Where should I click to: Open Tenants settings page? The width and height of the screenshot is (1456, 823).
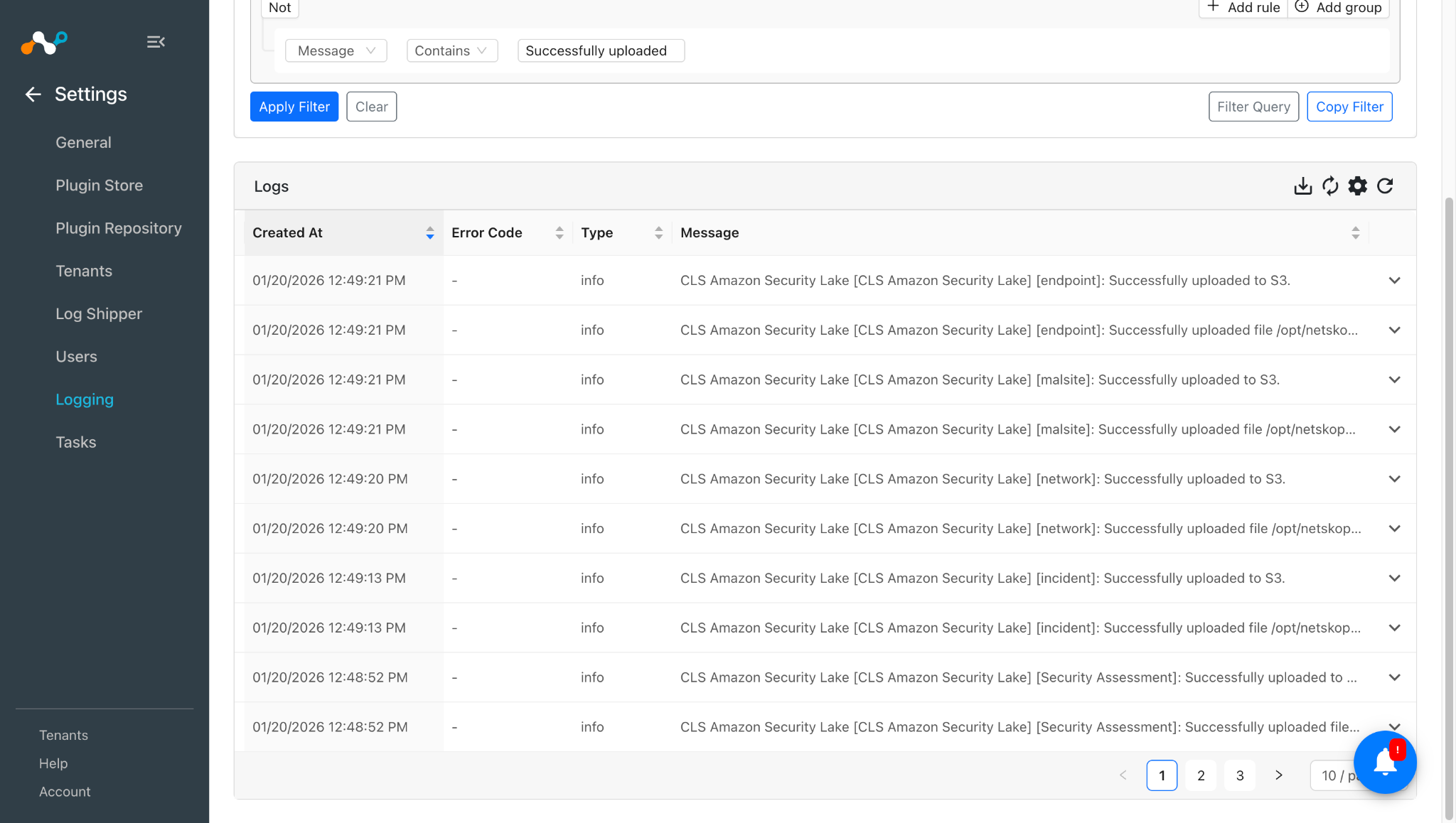tap(84, 271)
